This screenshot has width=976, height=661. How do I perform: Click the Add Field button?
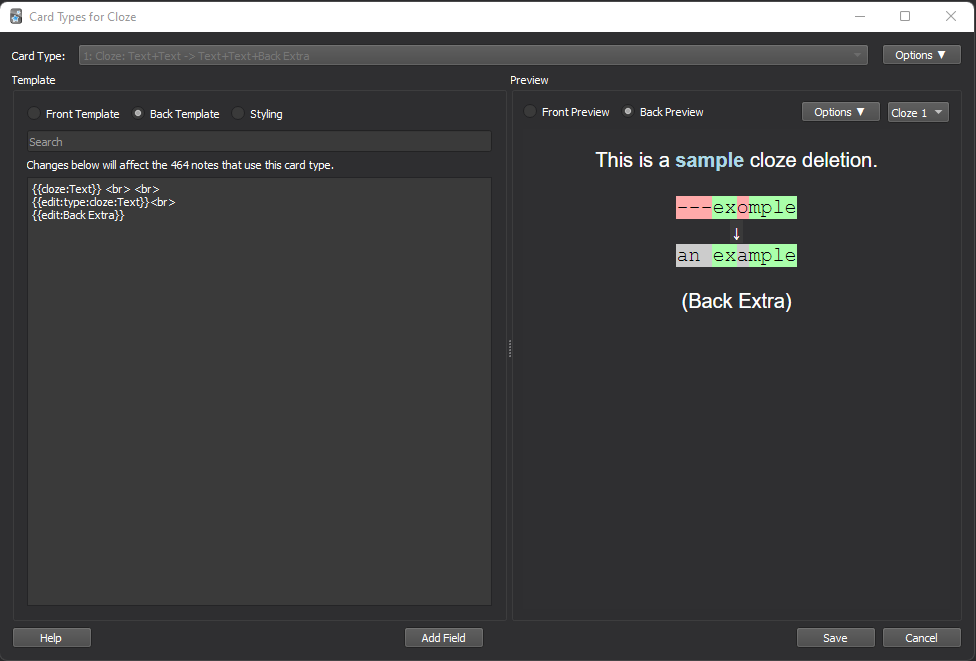point(443,637)
